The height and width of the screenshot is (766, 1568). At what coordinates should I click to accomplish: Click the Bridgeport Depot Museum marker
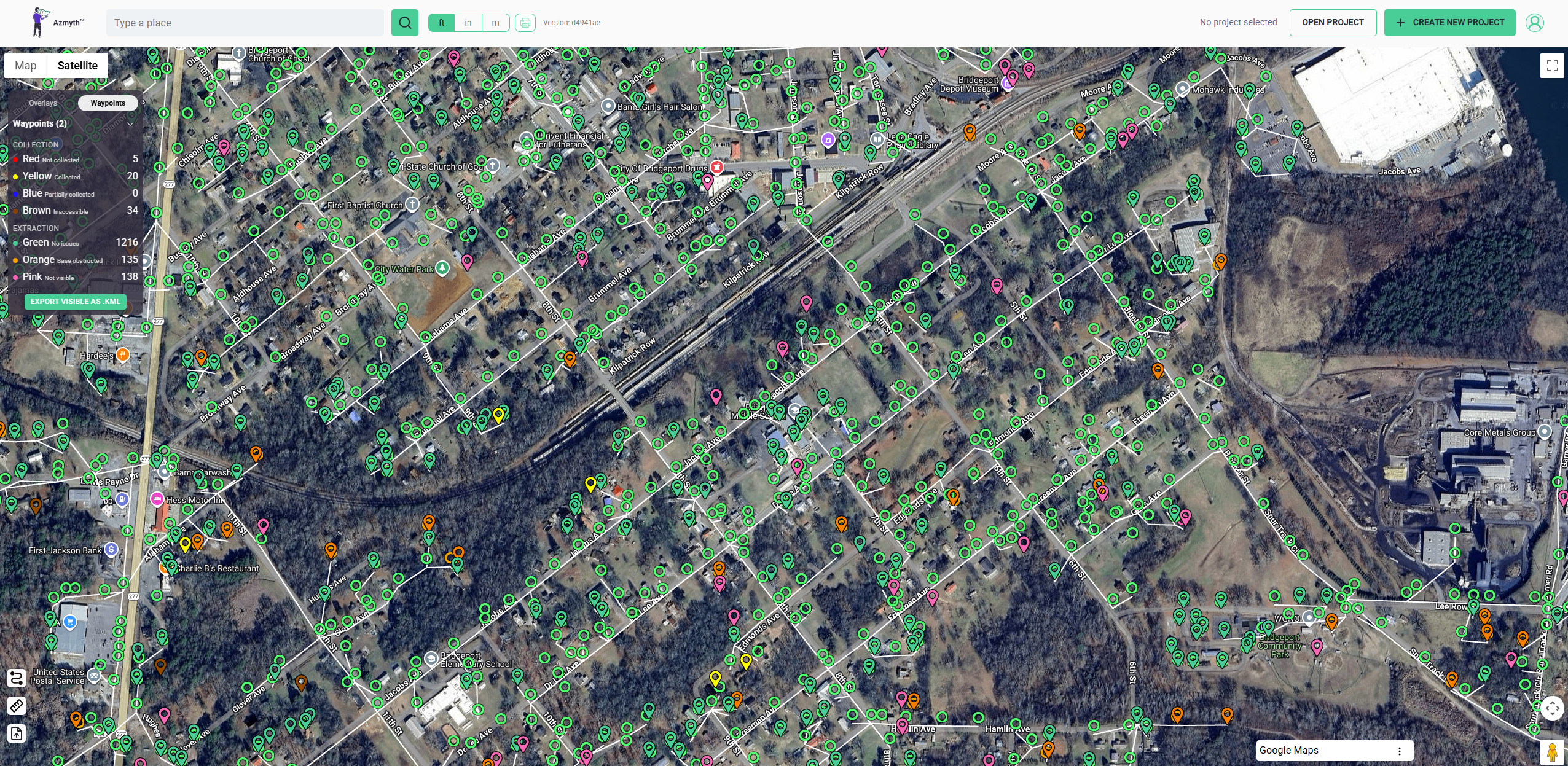[1008, 83]
